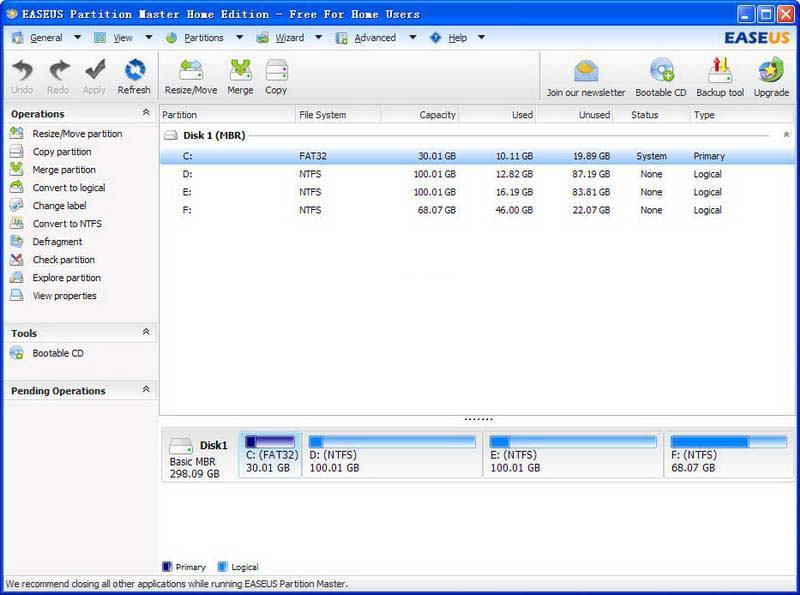
Task: Open the Partitions menu
Action: click(x=201, y=38)
